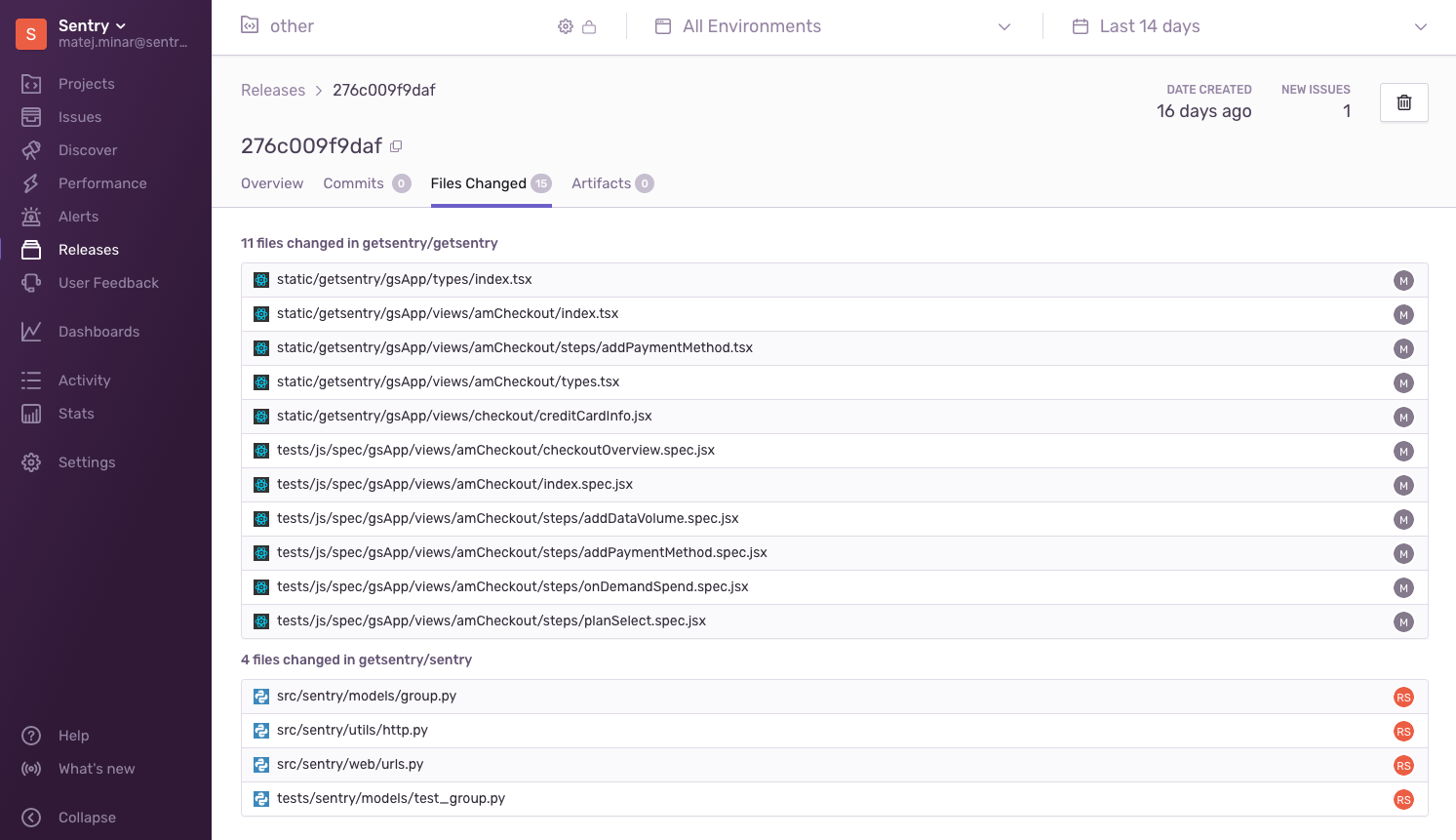Click the Python file icon for urls.py
Image resolution: width=1456 pixels, height=840 pixels.
[261, 765]
